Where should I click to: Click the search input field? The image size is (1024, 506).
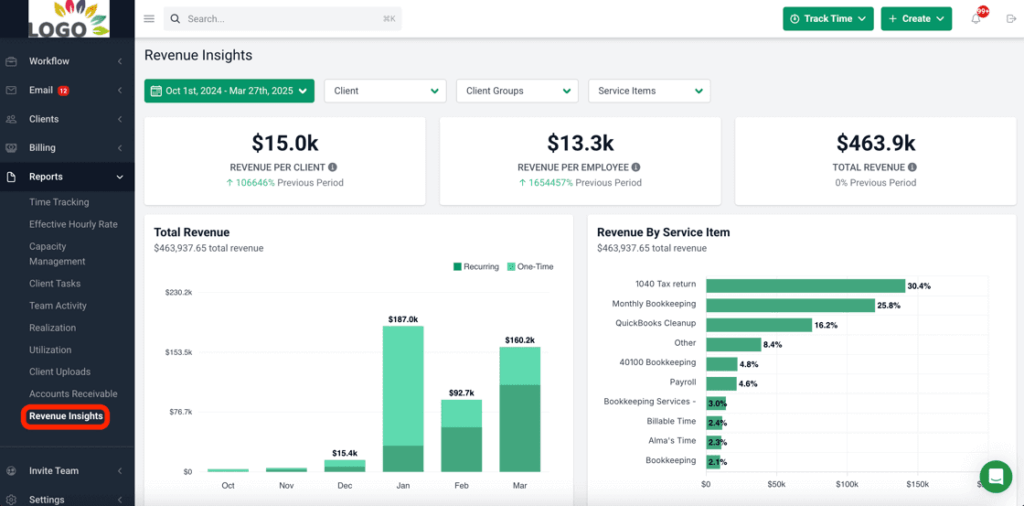[282, 19]
